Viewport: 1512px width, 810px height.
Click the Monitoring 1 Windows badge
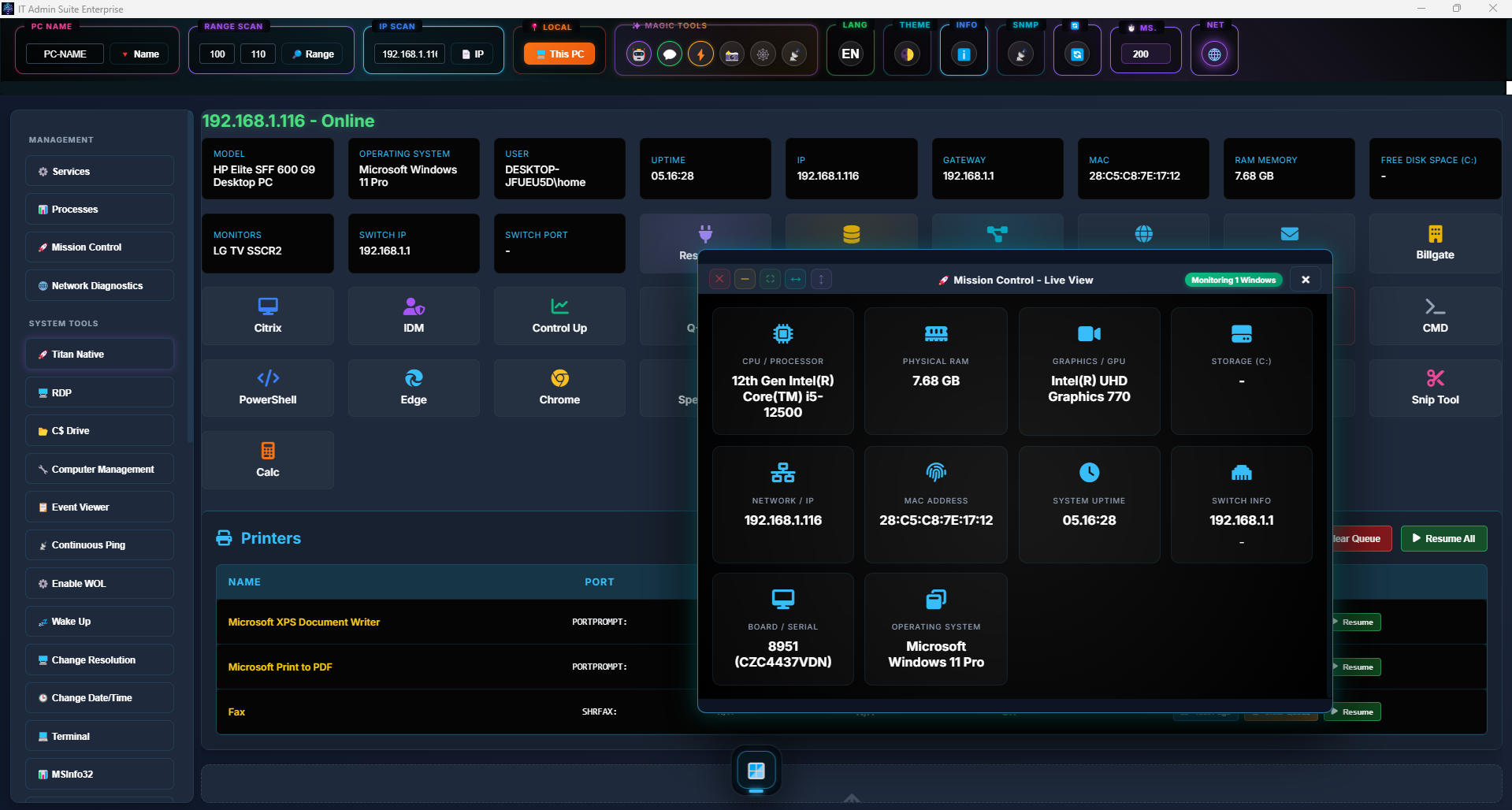tap(1233, 280)
